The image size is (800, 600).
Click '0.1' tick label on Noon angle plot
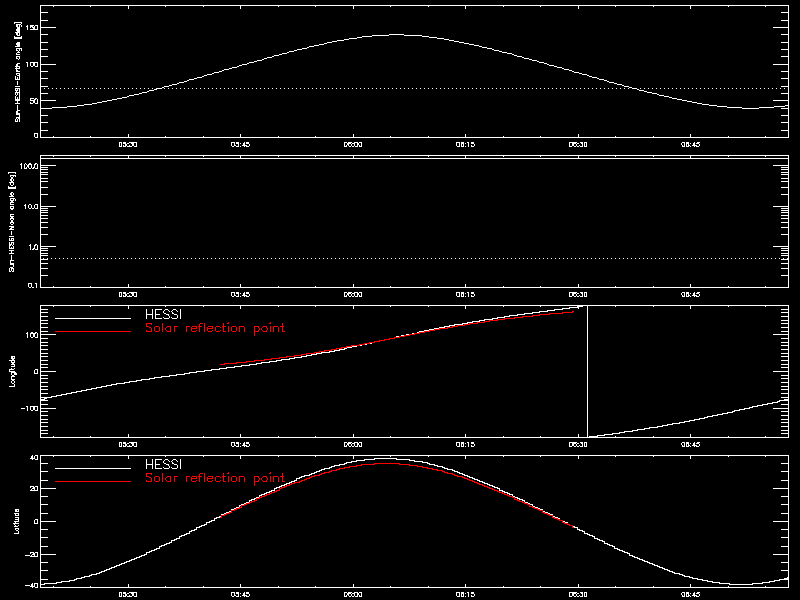click(32, 285)
